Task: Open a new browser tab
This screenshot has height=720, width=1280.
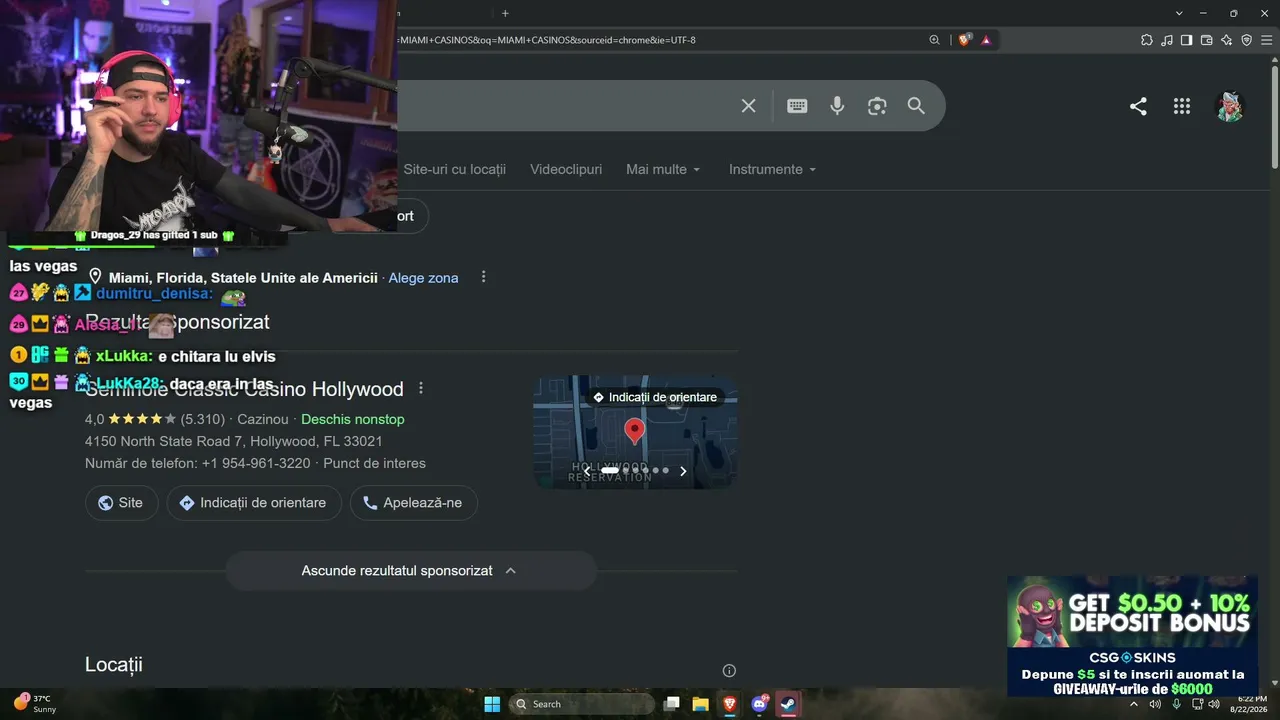Action: (505, 13)
